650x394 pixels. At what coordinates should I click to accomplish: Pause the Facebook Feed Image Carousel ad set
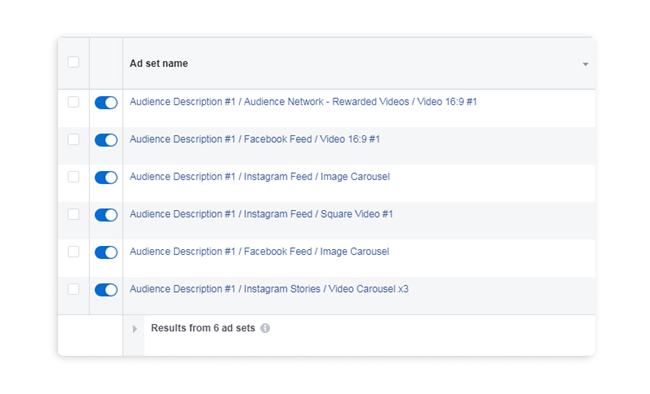[x=106, y=252]
